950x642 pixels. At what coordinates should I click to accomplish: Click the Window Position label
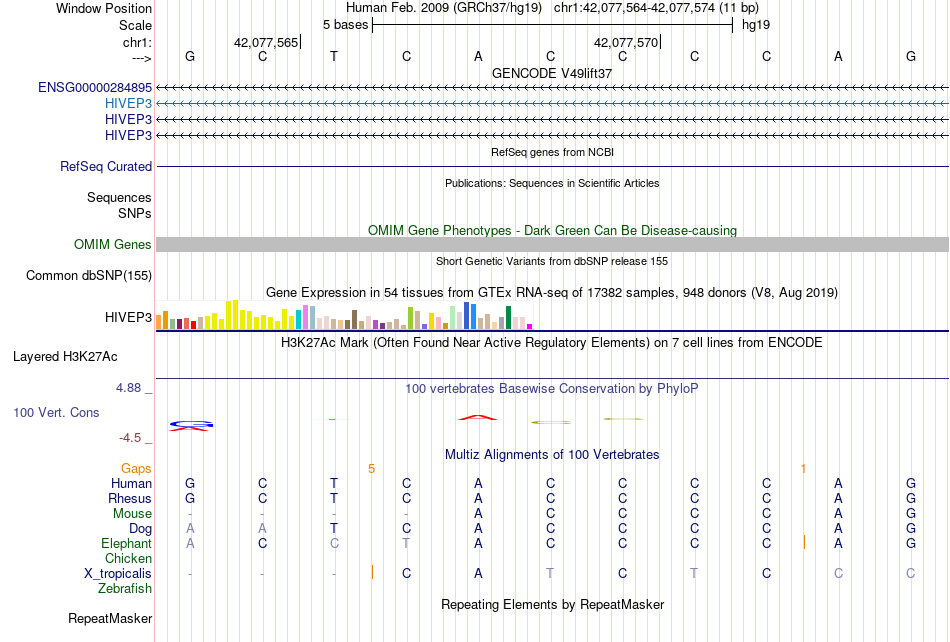104,8
